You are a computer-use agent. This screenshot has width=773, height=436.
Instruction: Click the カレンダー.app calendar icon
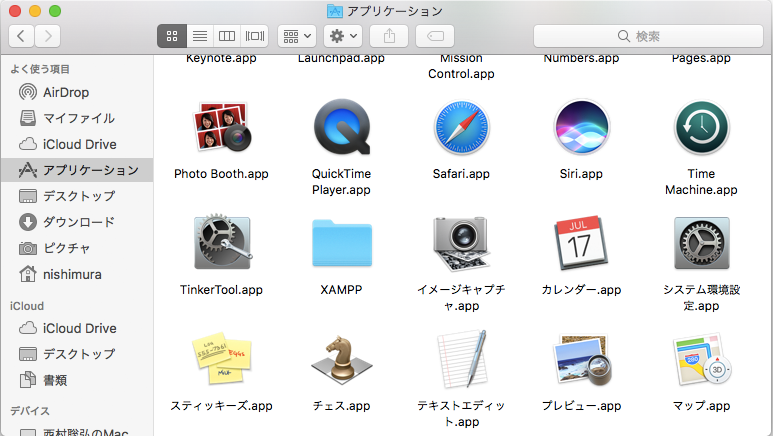581,243
